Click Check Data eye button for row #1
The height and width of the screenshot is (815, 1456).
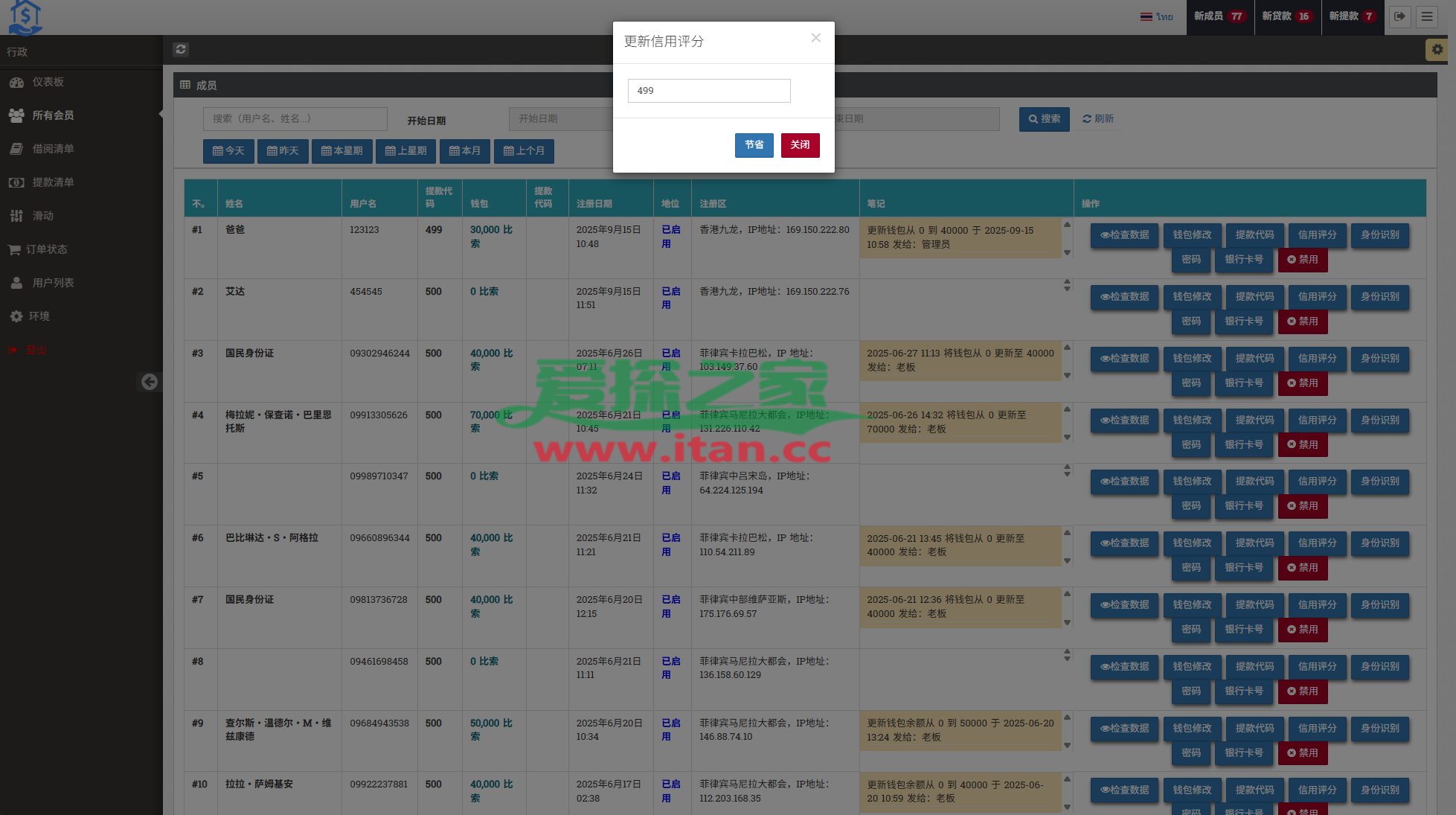tap(1124, 235)
